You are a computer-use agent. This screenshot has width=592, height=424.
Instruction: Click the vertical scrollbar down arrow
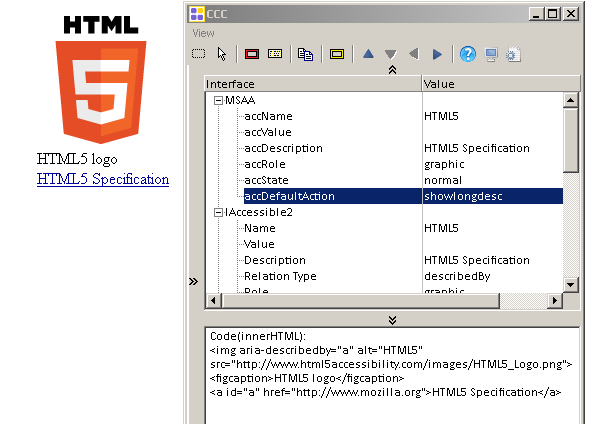(x=570, y=285)
